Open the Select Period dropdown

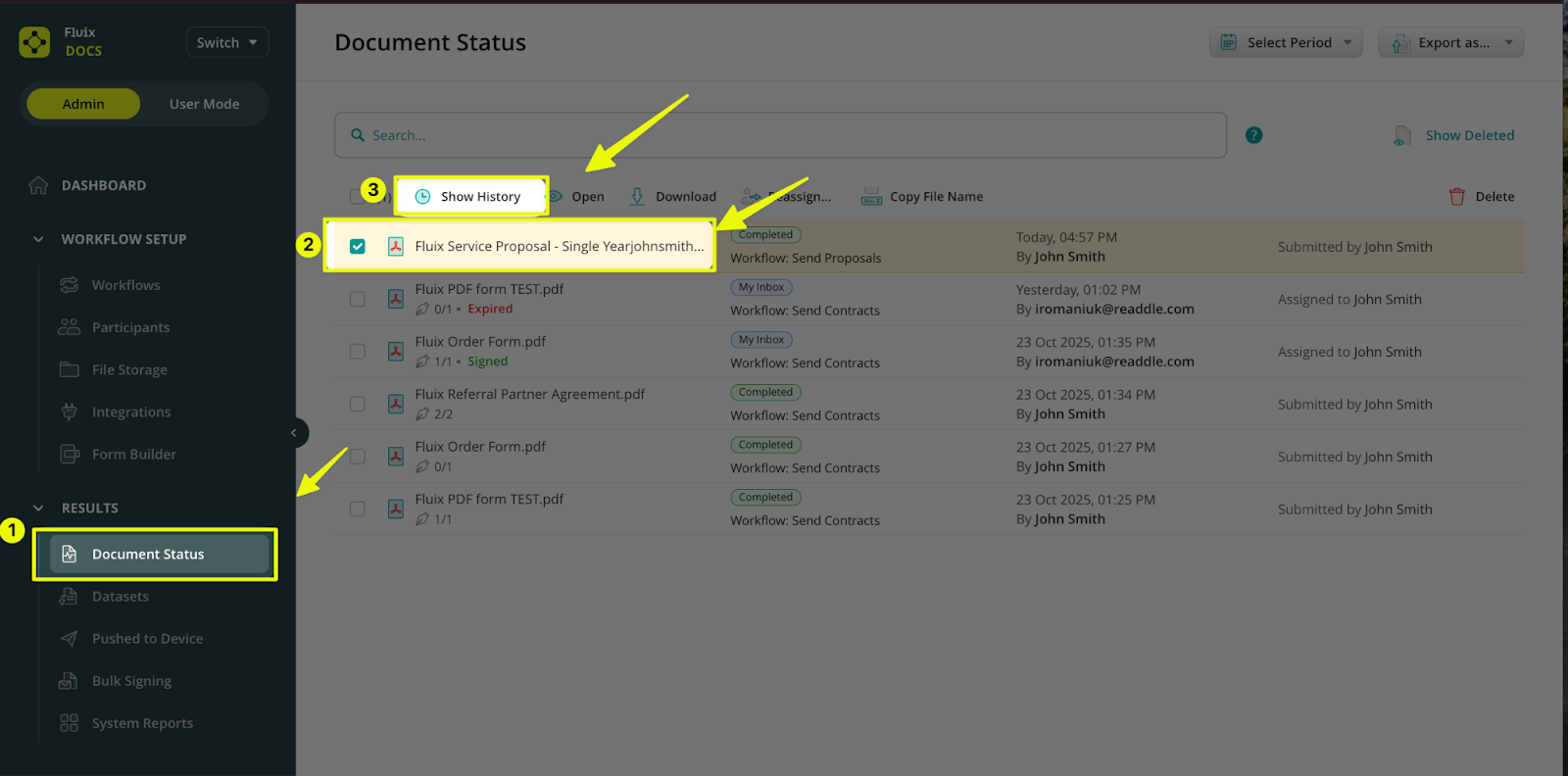click(x=1286, y=42)
